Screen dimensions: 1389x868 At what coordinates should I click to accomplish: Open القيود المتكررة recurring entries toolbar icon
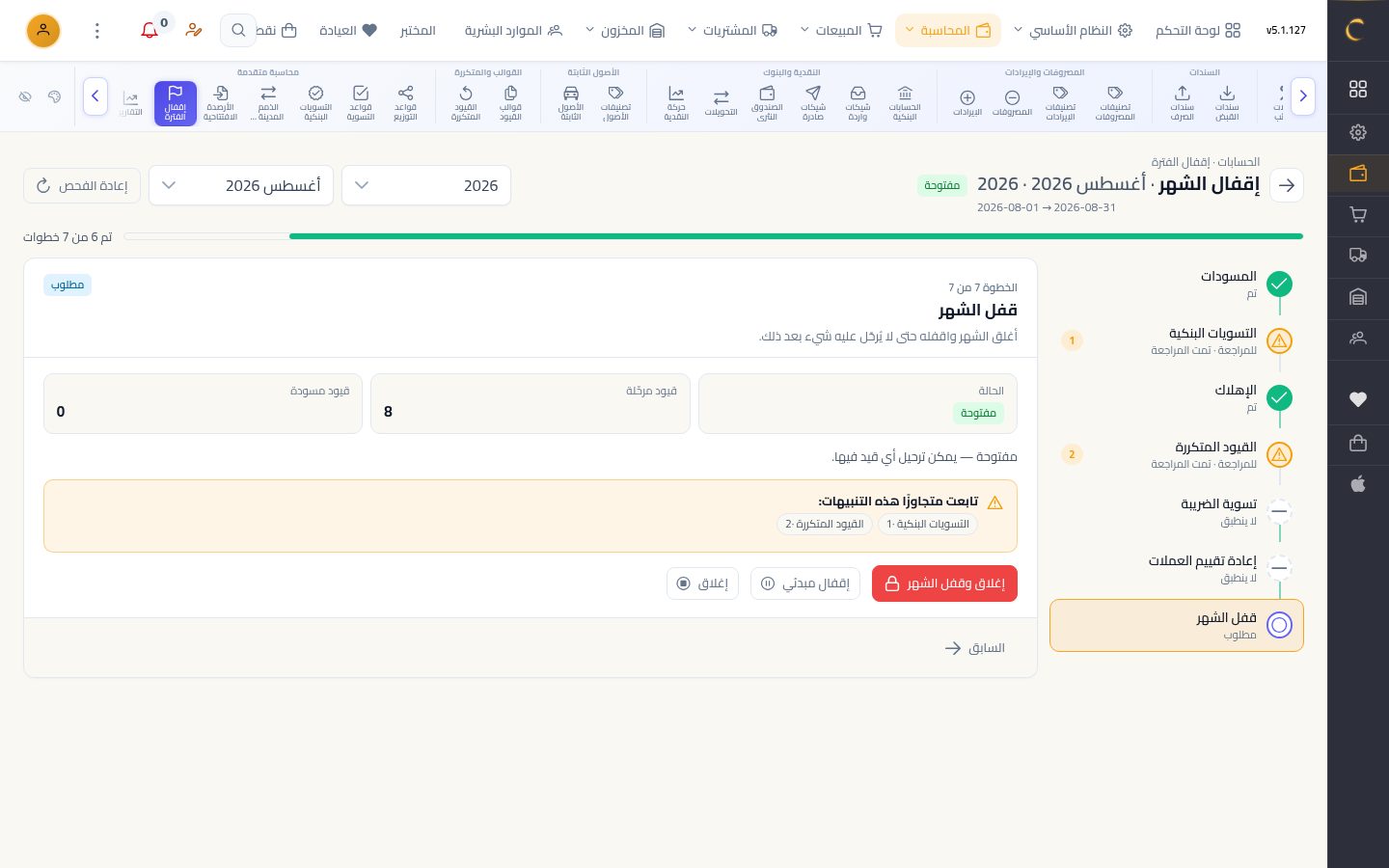466,103
